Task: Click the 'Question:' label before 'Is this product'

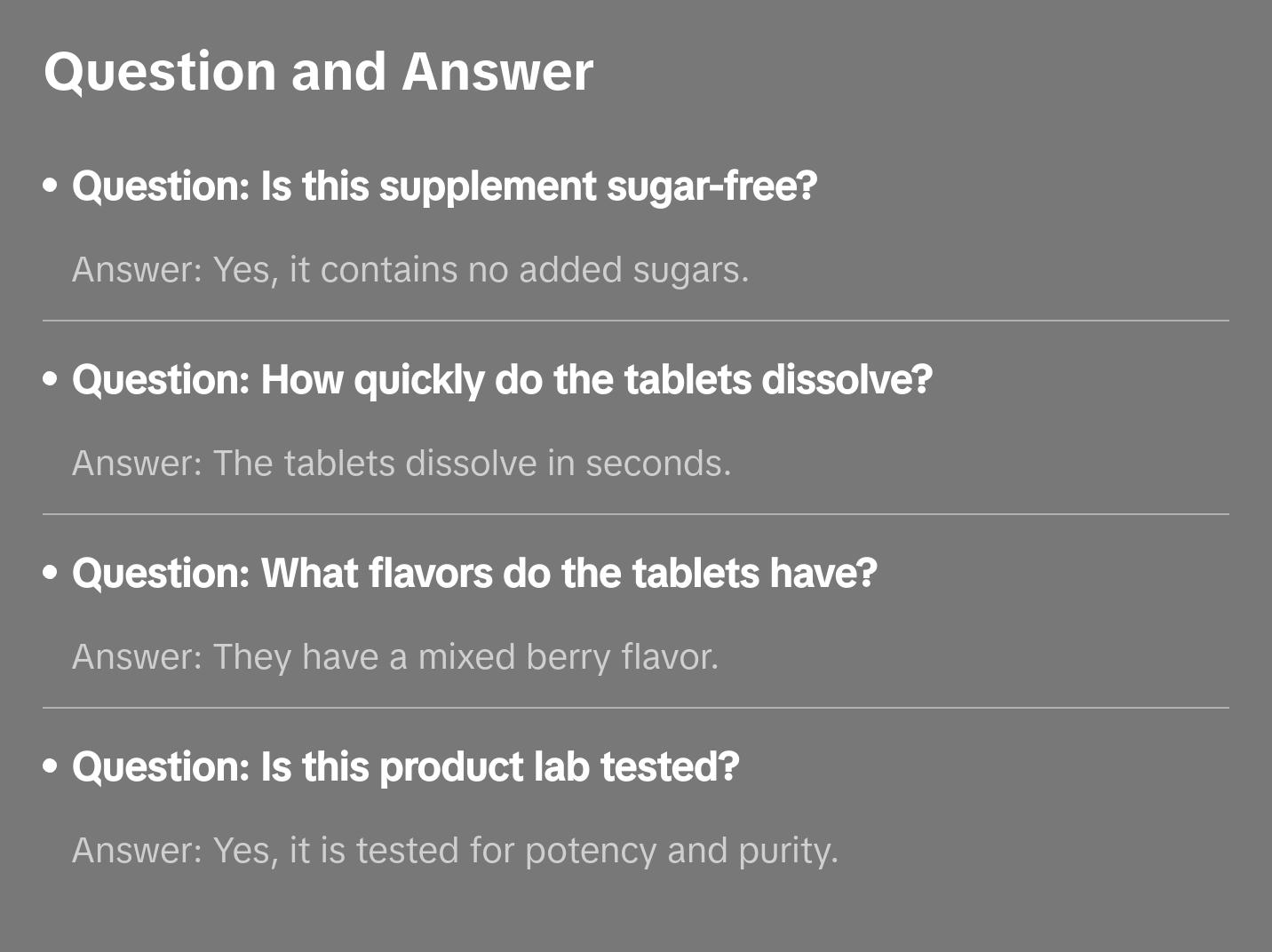Action: [161, 767]
